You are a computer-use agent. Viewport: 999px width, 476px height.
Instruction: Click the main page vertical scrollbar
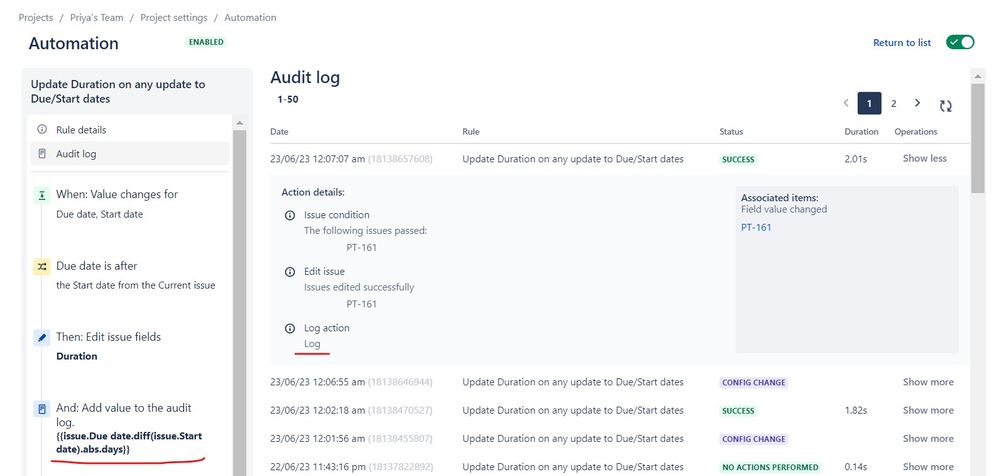977,138
